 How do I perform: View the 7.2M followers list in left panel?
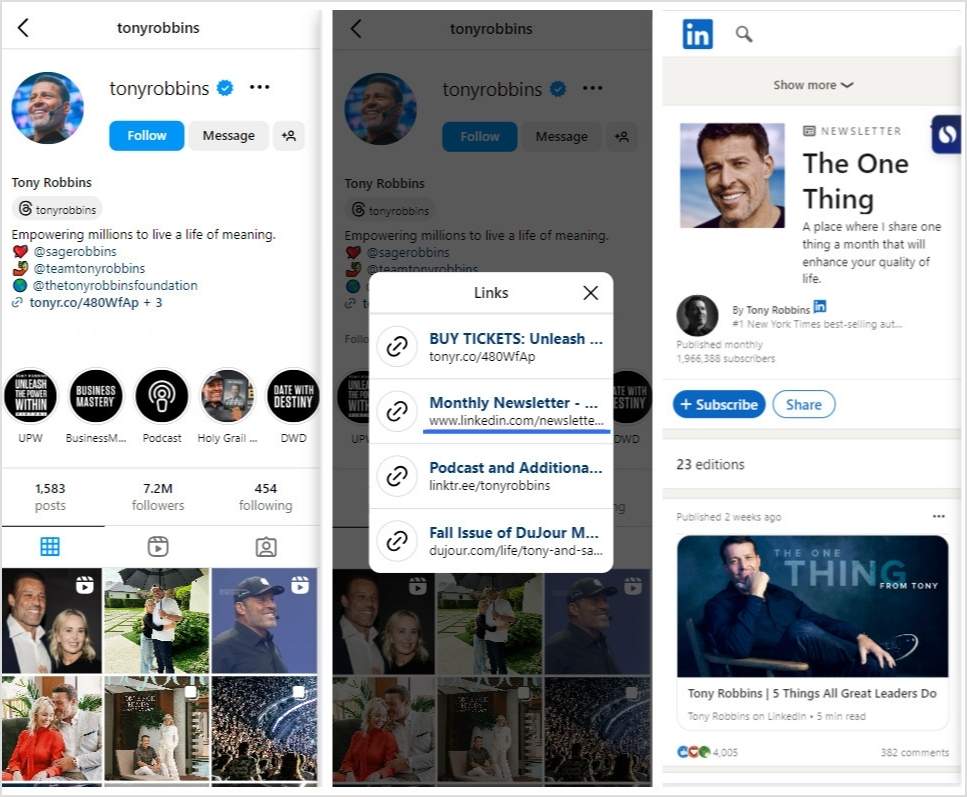[158, 497]
